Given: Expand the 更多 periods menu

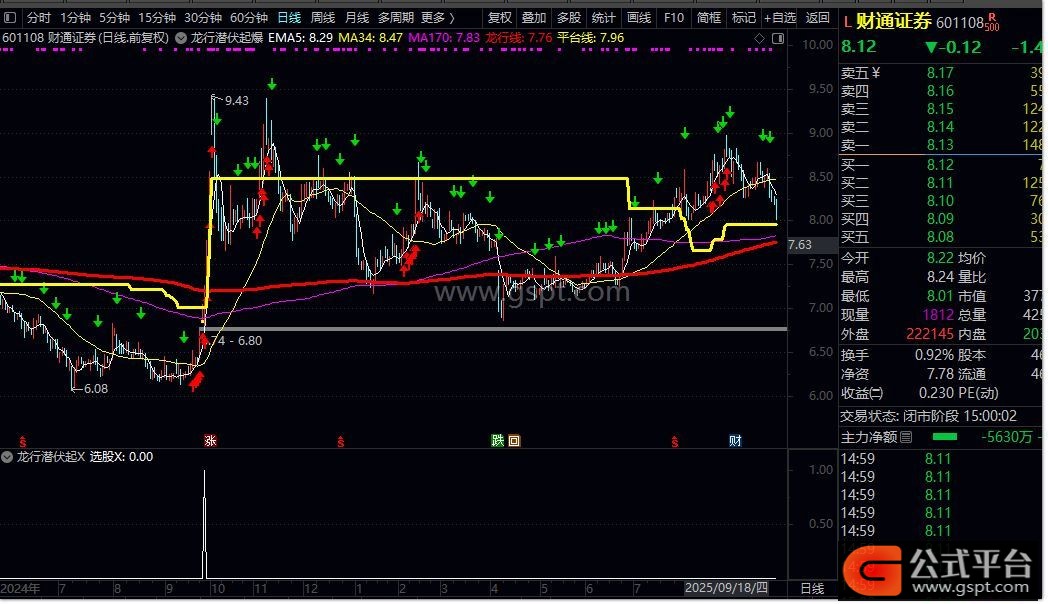Looking at the screenshot, I should tap(437, 17).
